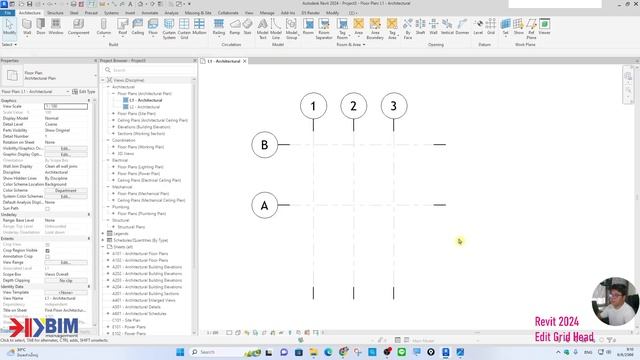
Task: Expand the Legends tree node
Action: (103, 233)
